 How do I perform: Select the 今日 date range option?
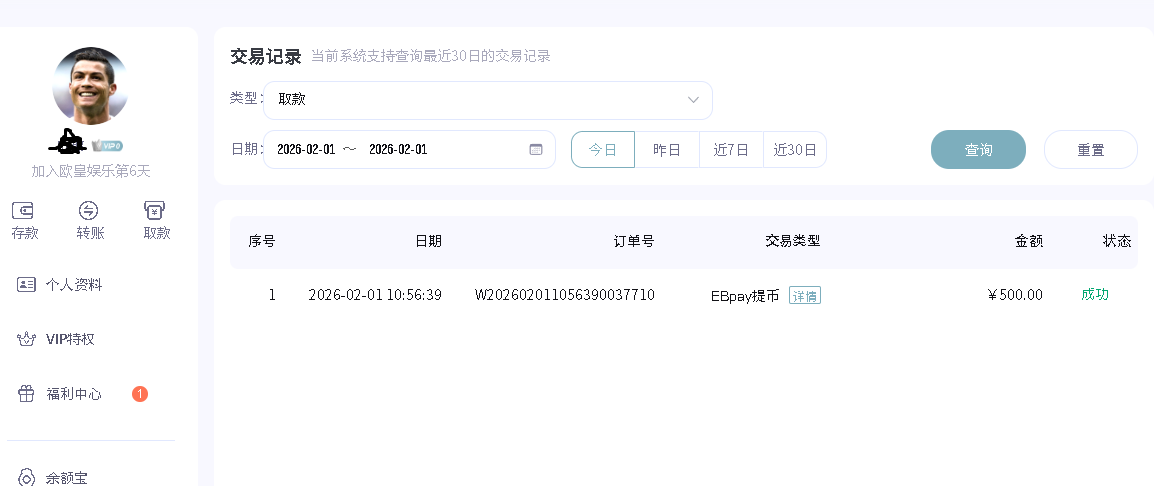tap(603, 150)
